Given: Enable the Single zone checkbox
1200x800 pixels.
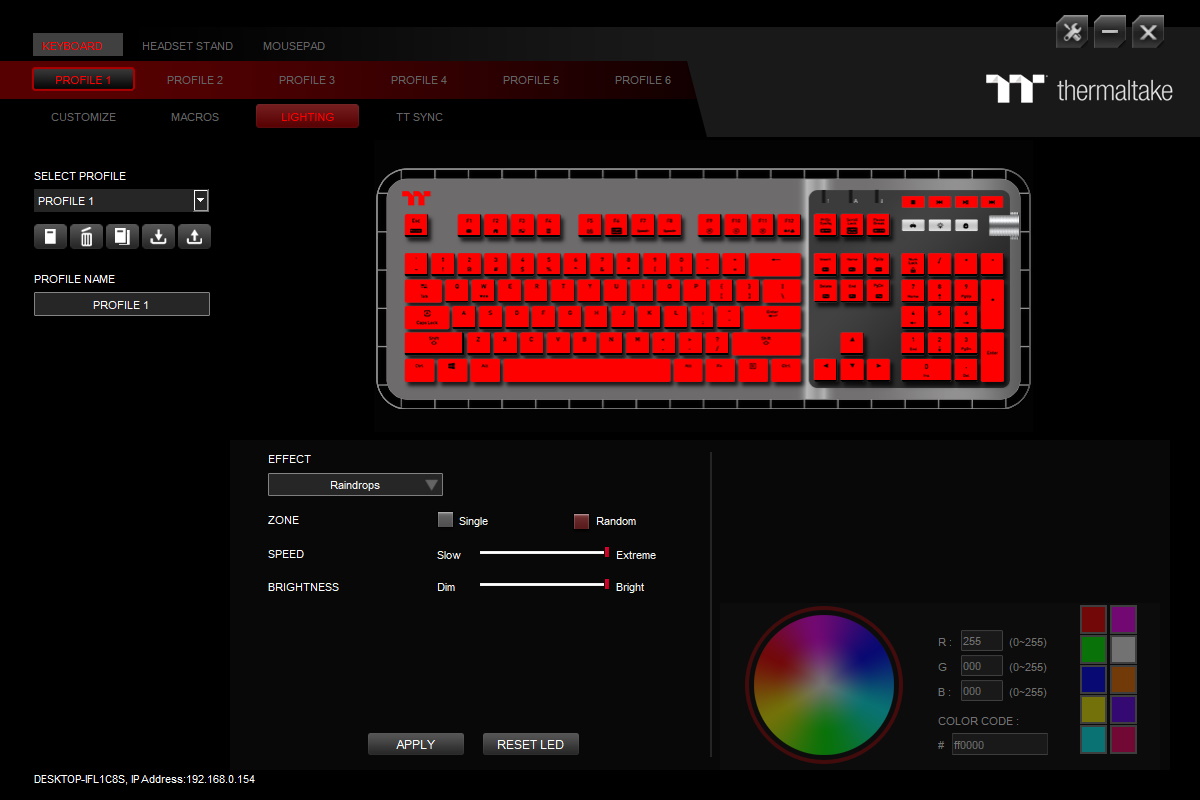Looking at the screenshot, I should tap(446, 520).
